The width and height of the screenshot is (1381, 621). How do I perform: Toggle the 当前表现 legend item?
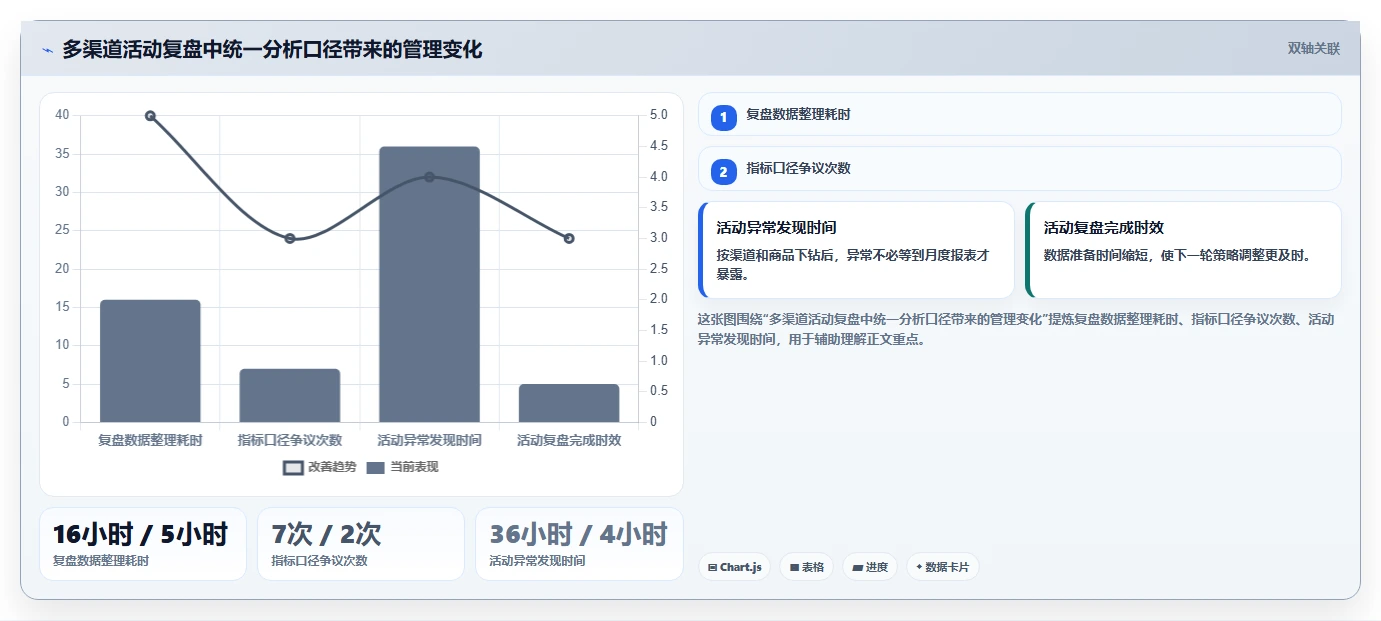pos(402,467)
